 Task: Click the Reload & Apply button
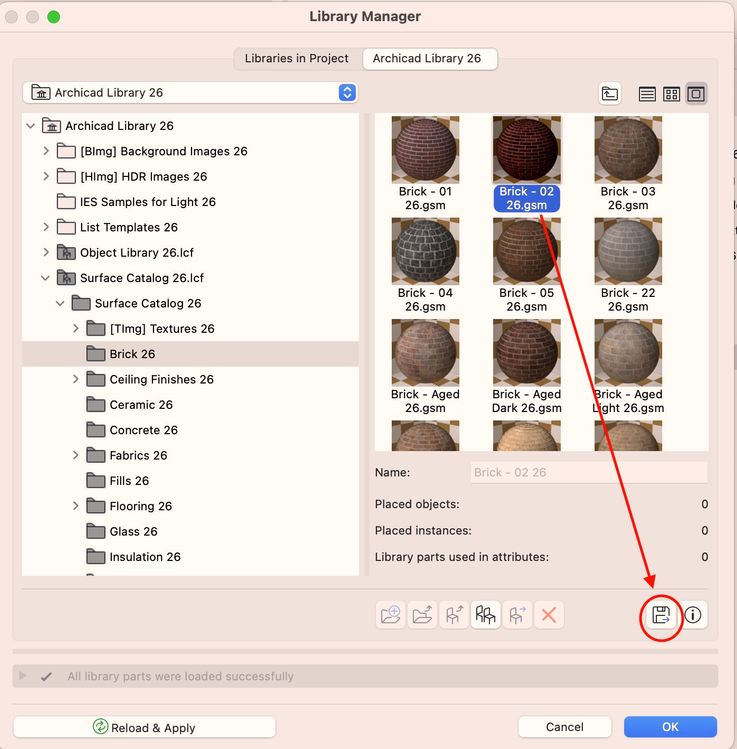[144, 727]
